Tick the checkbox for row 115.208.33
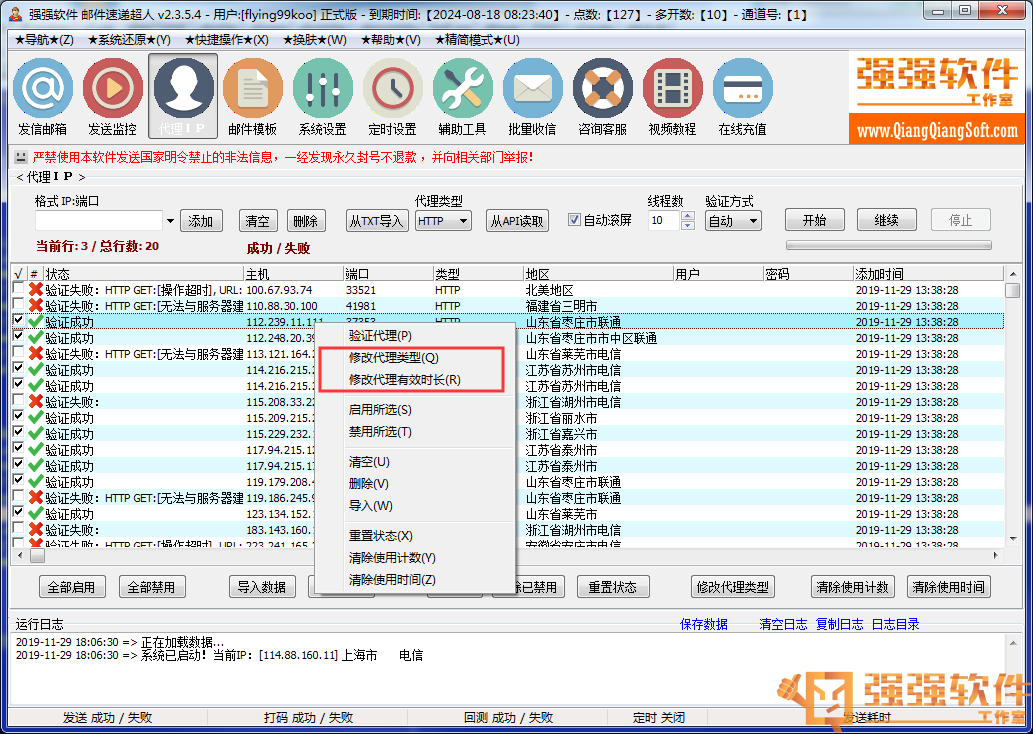This screenshot has height=734, width=1033. (x=18, y=401)
